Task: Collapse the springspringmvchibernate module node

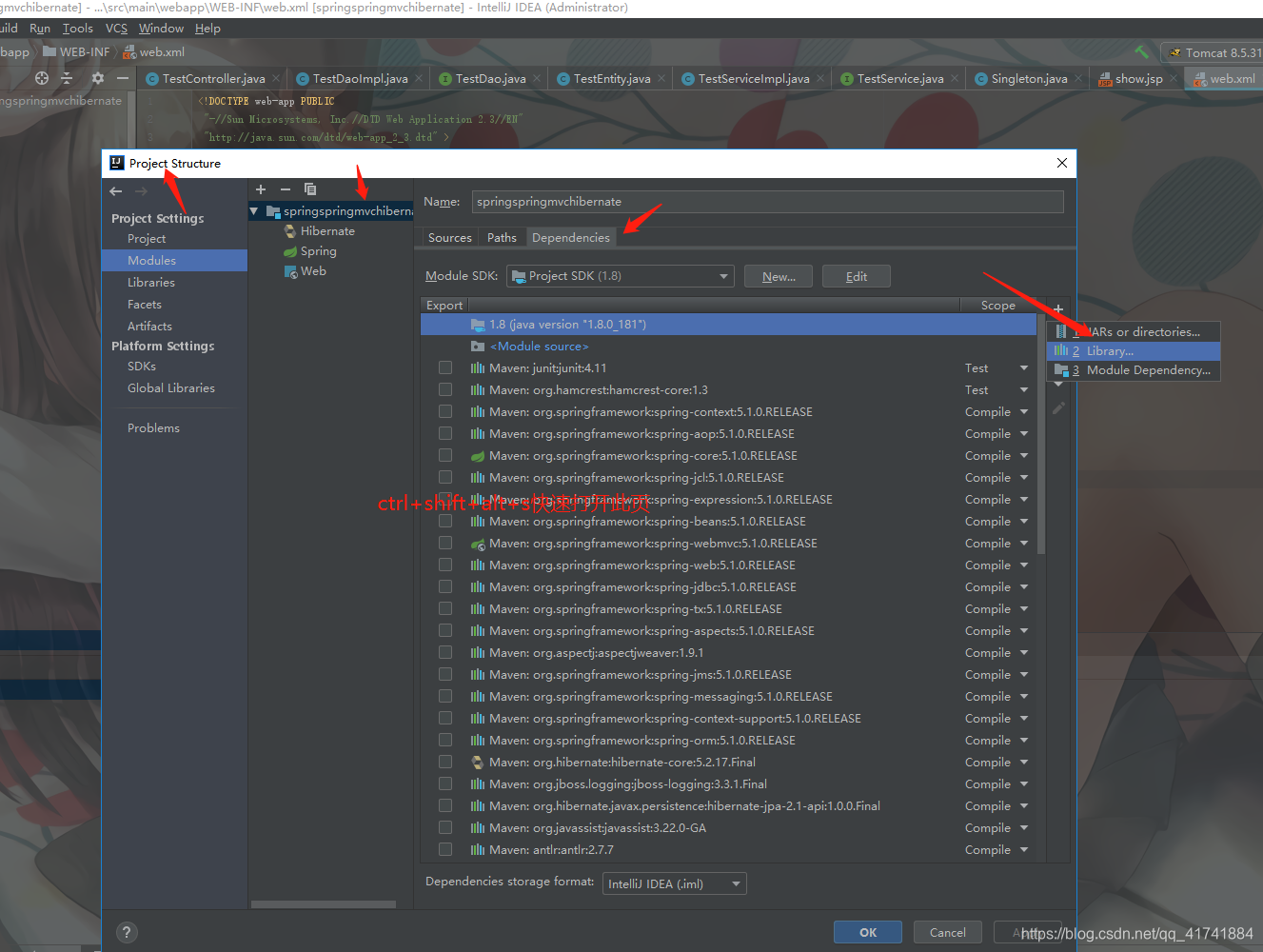Action: click(x=254, y=211)
